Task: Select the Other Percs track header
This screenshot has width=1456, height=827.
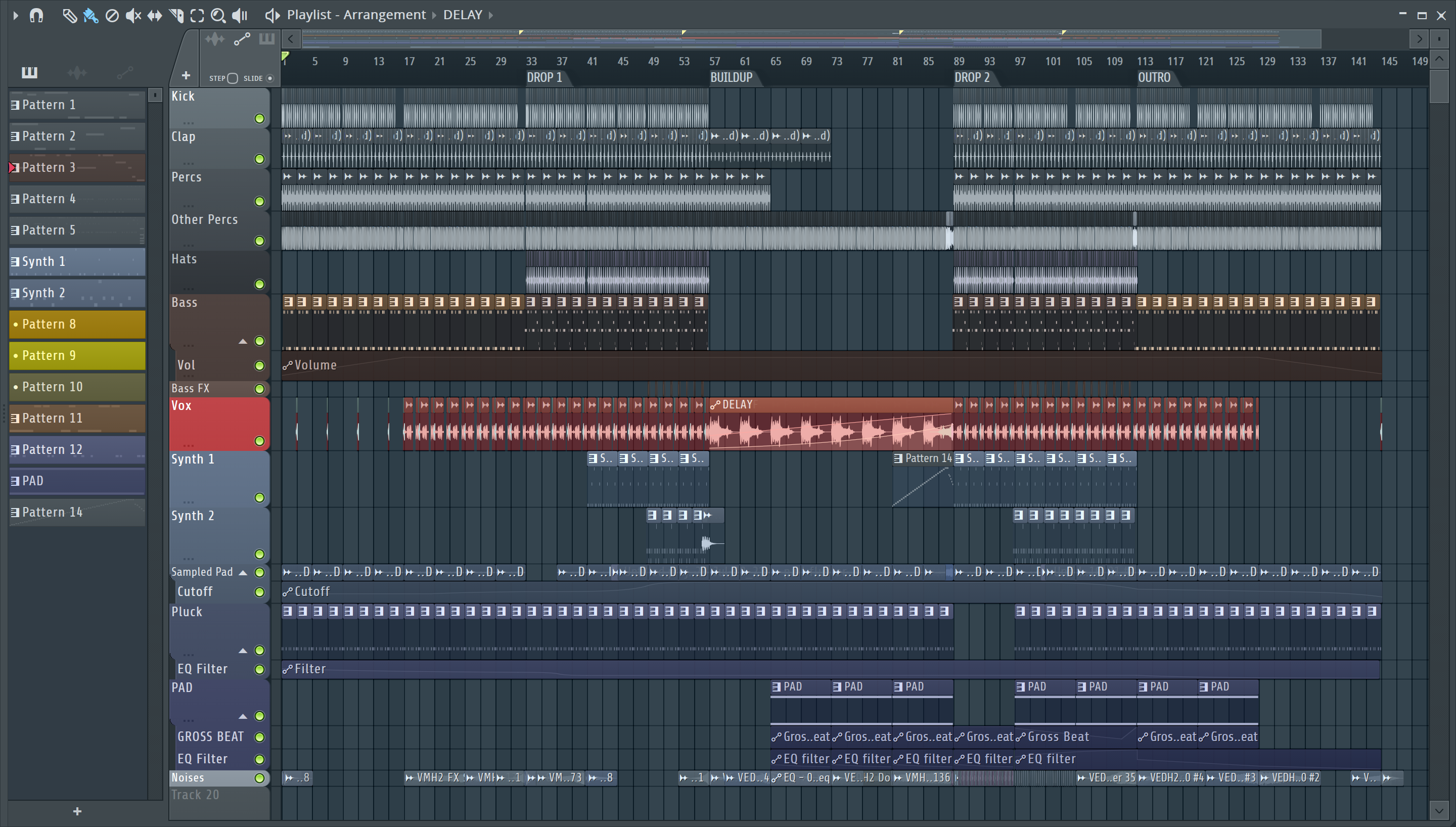Action: 219,230
